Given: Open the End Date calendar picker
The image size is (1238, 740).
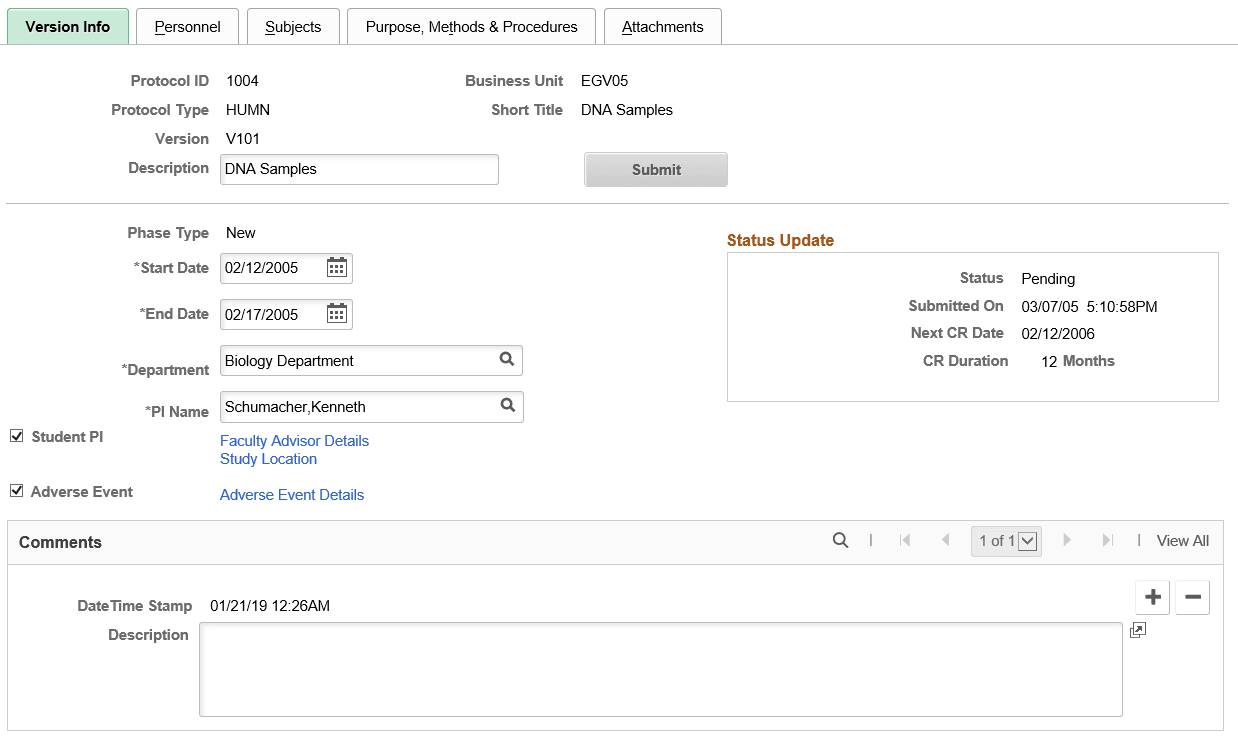Looking at the screenshot, I should pos(336,313).
